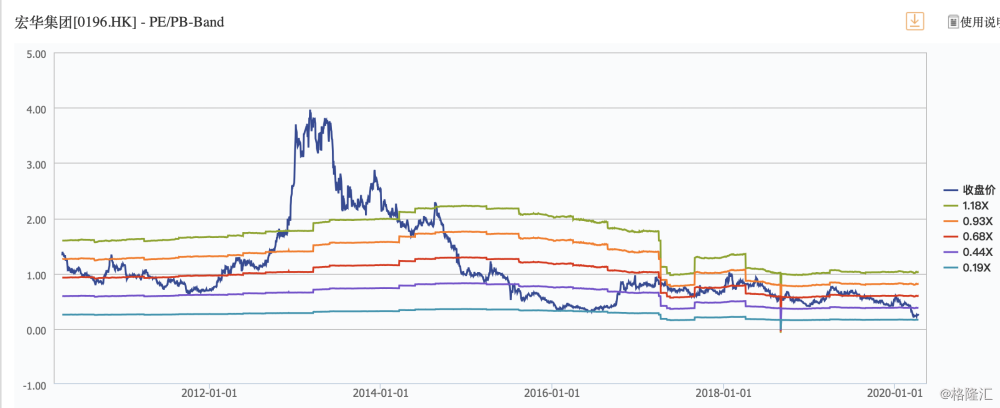Select the 2012-01-01 x-axis date label
This screenshot has height=408, width=1000.
pos(208,393)
